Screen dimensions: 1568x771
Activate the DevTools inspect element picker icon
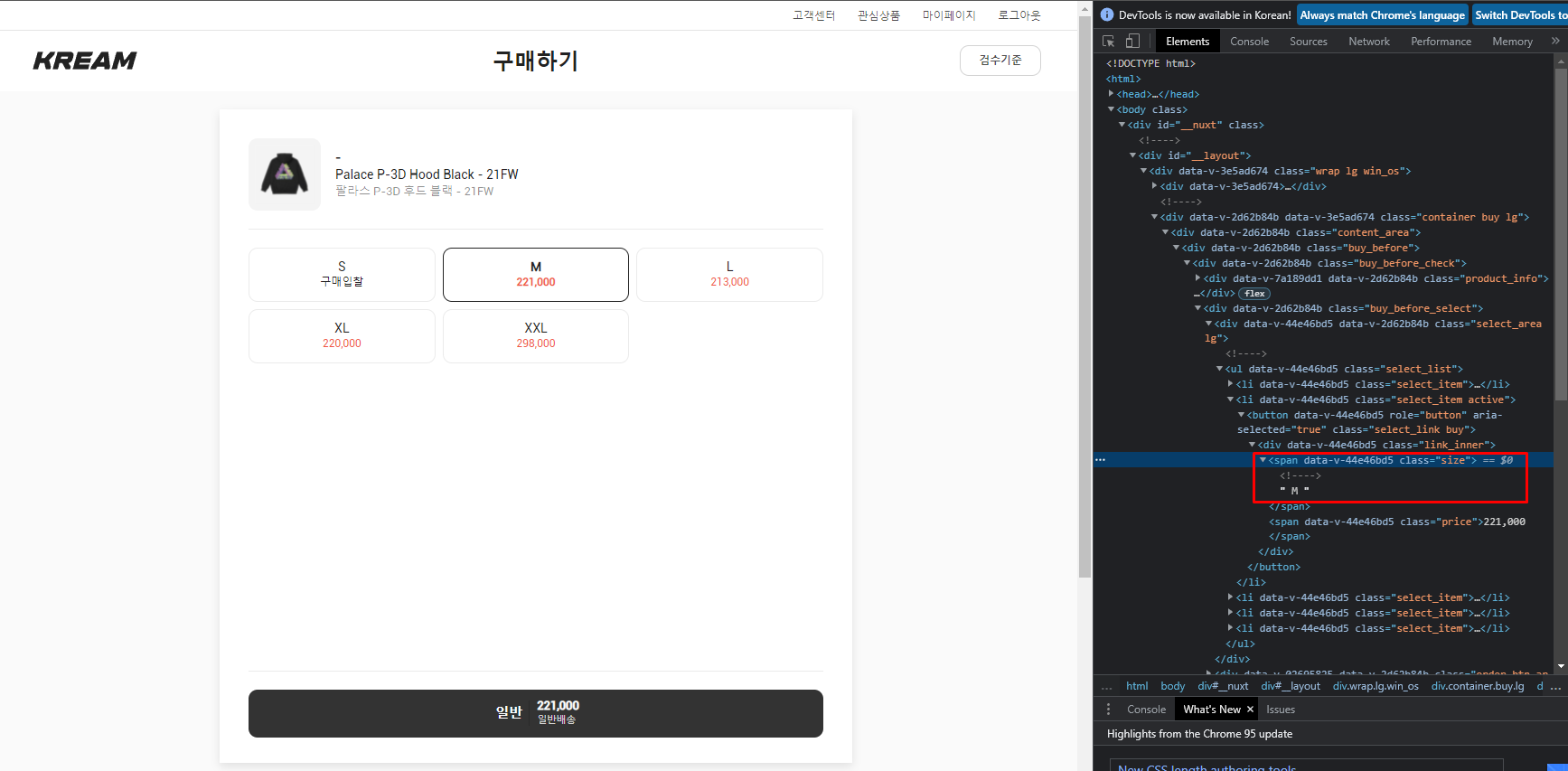pos(1109,42)
